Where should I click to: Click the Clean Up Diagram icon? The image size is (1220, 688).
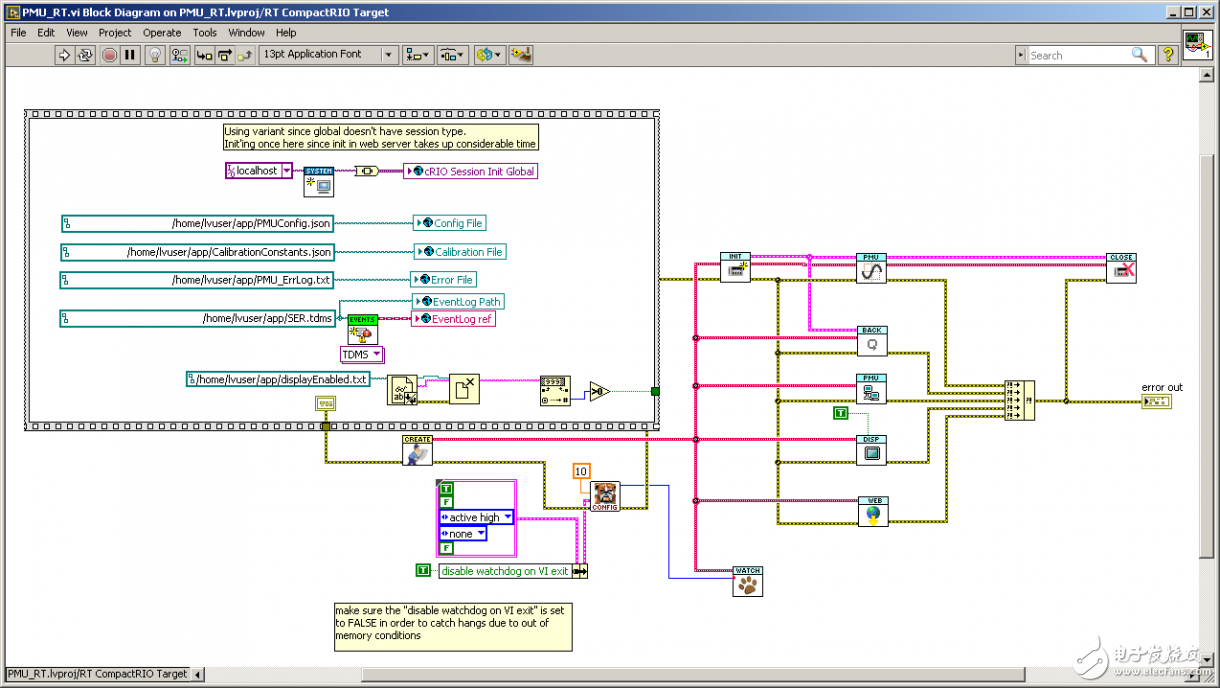[x=521, y=55]
